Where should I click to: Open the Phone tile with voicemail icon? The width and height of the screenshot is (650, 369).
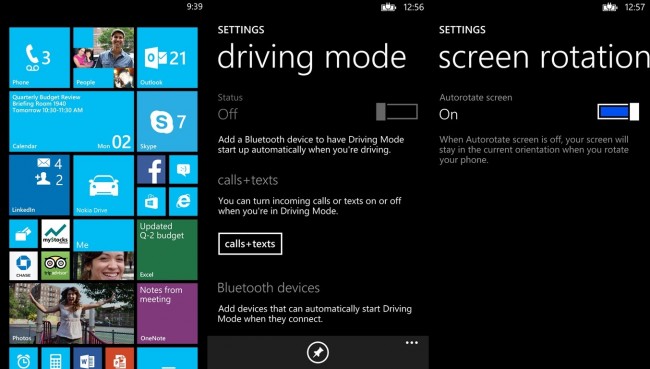pyautogui.click(x=39, y=58)
